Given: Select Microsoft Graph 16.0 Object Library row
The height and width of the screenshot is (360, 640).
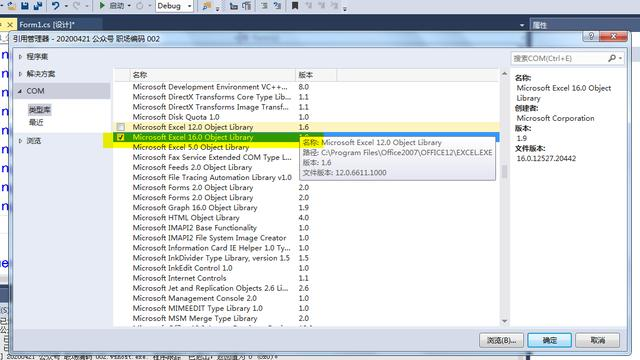Looking at the screenshot, I should click(x=306, y=208).
